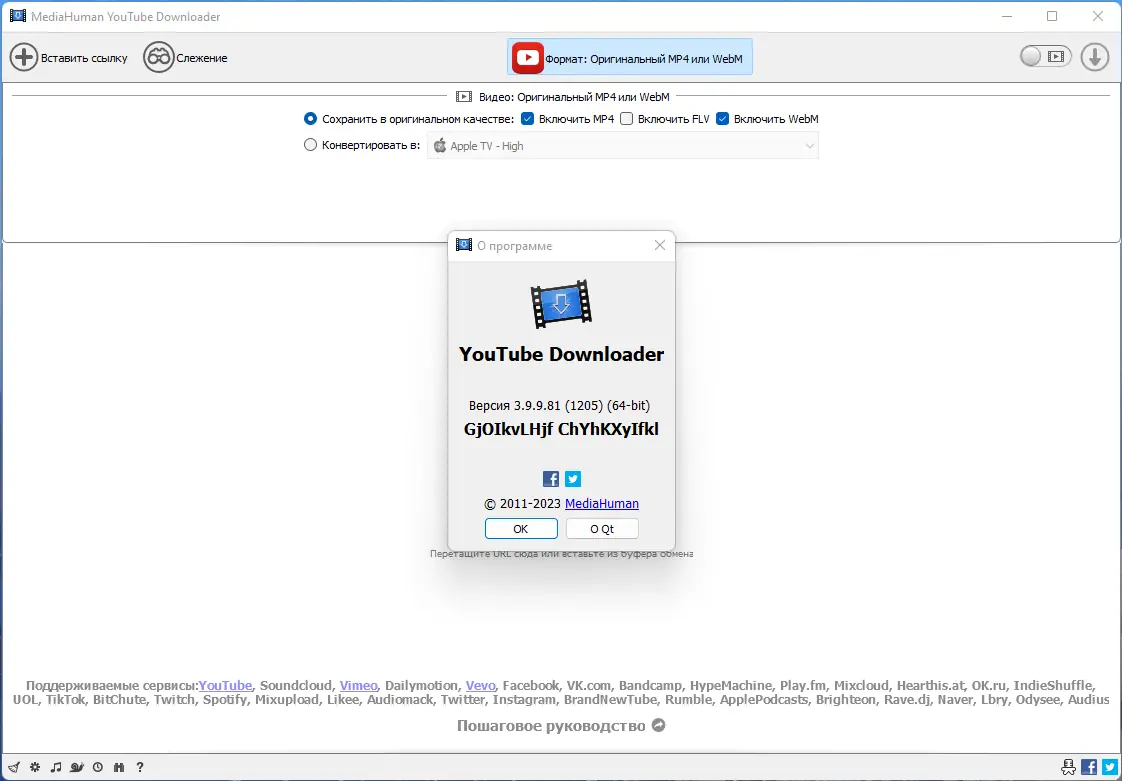Click the plus icon to paste link
The height and width of the screenshot is (781, 1122).
coord(24,58)
